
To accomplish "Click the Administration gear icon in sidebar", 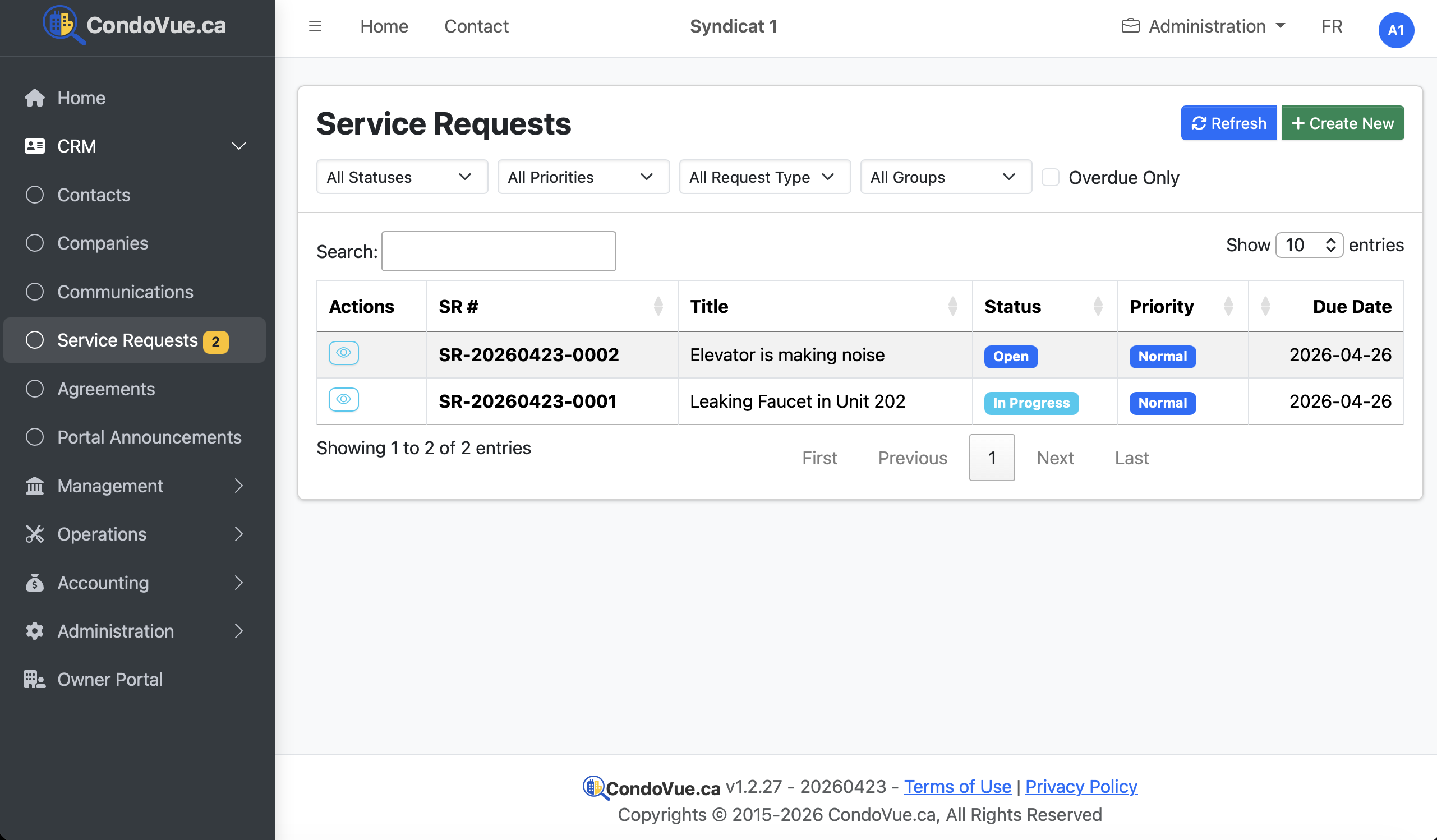I will (x=34, y=631).
